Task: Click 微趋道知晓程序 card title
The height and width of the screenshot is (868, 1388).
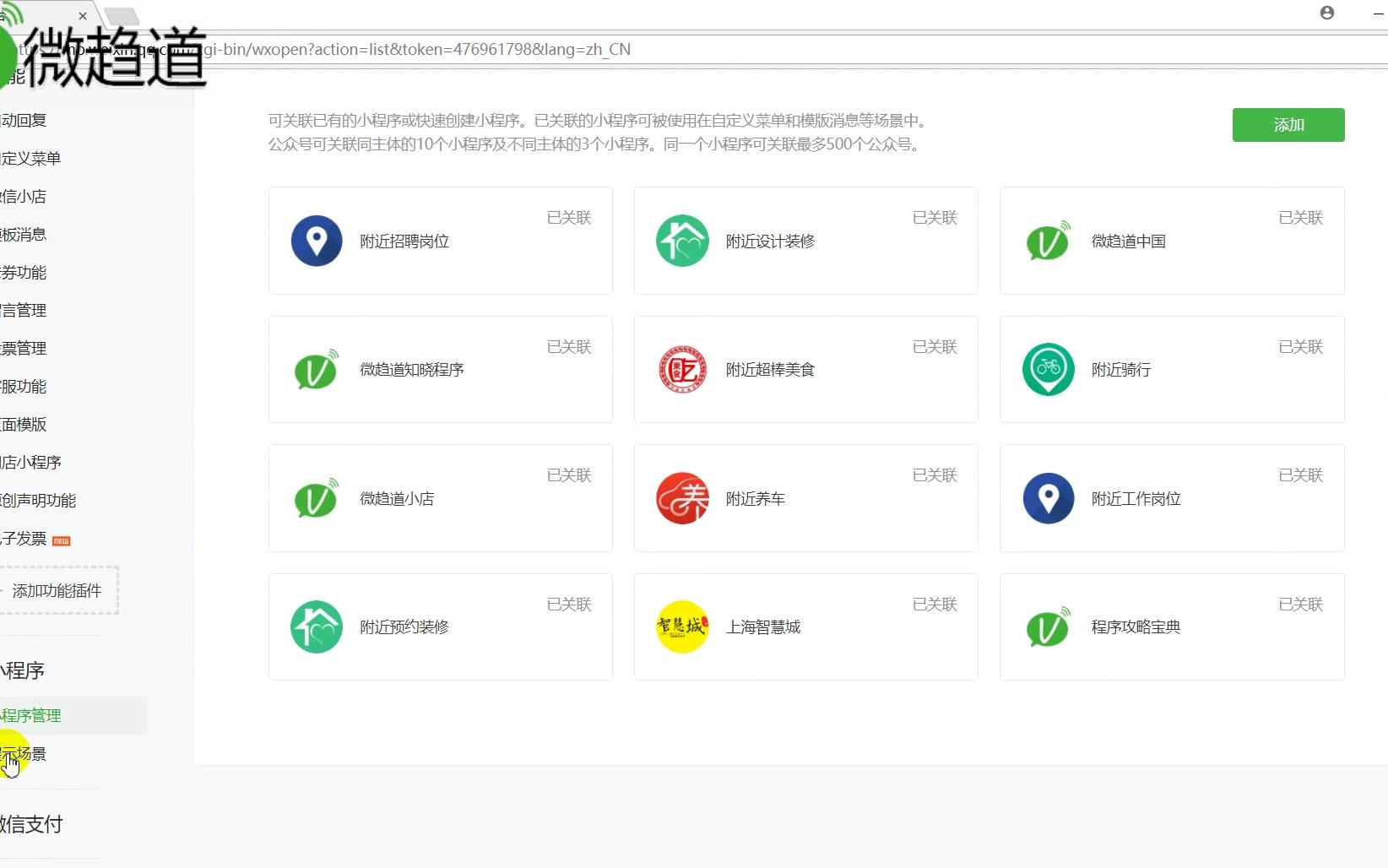Action: [x=412, y=369]
